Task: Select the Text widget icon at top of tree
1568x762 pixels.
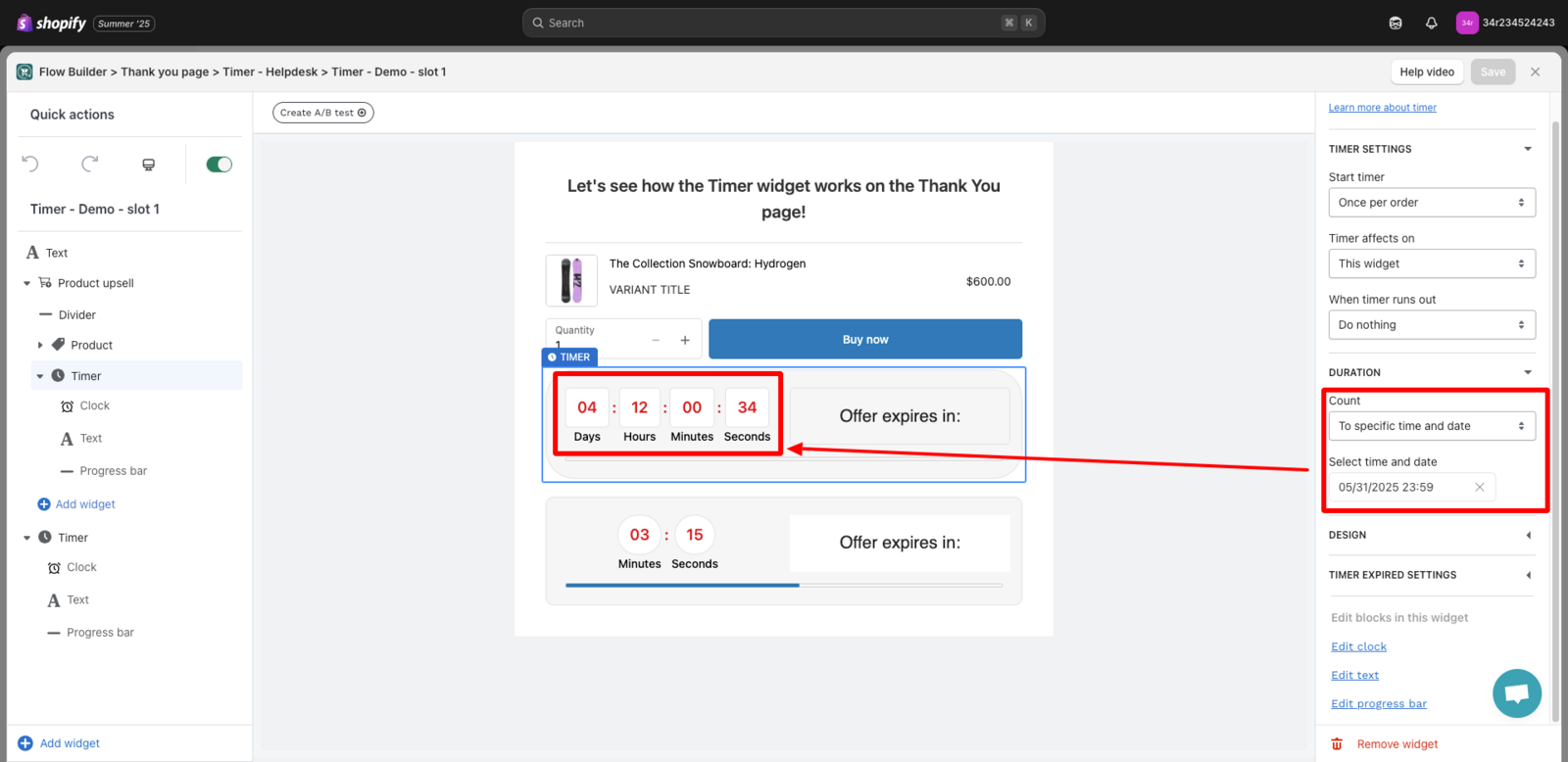Action: [32, 253]
